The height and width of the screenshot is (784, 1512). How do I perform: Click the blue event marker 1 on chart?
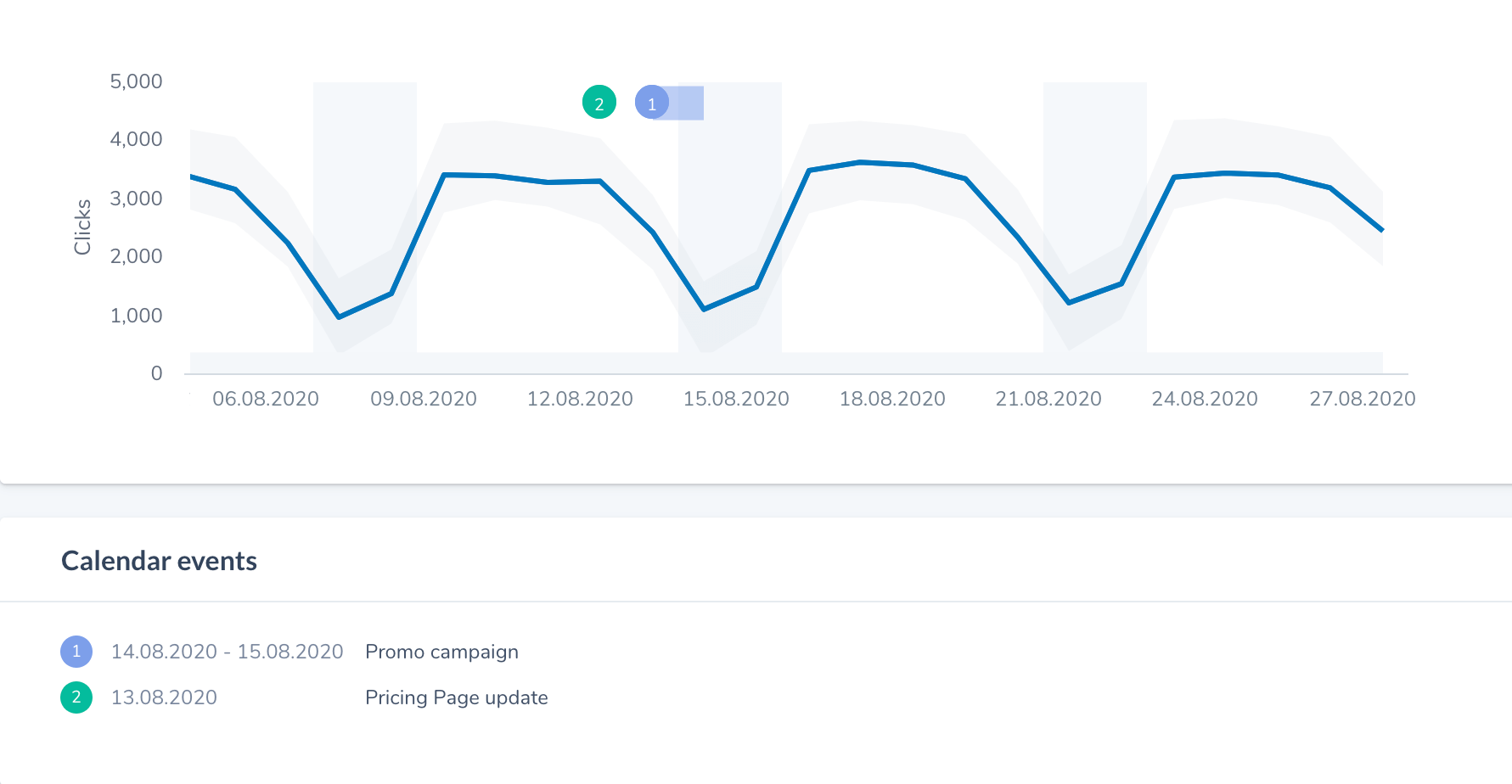tap(652, 103)
